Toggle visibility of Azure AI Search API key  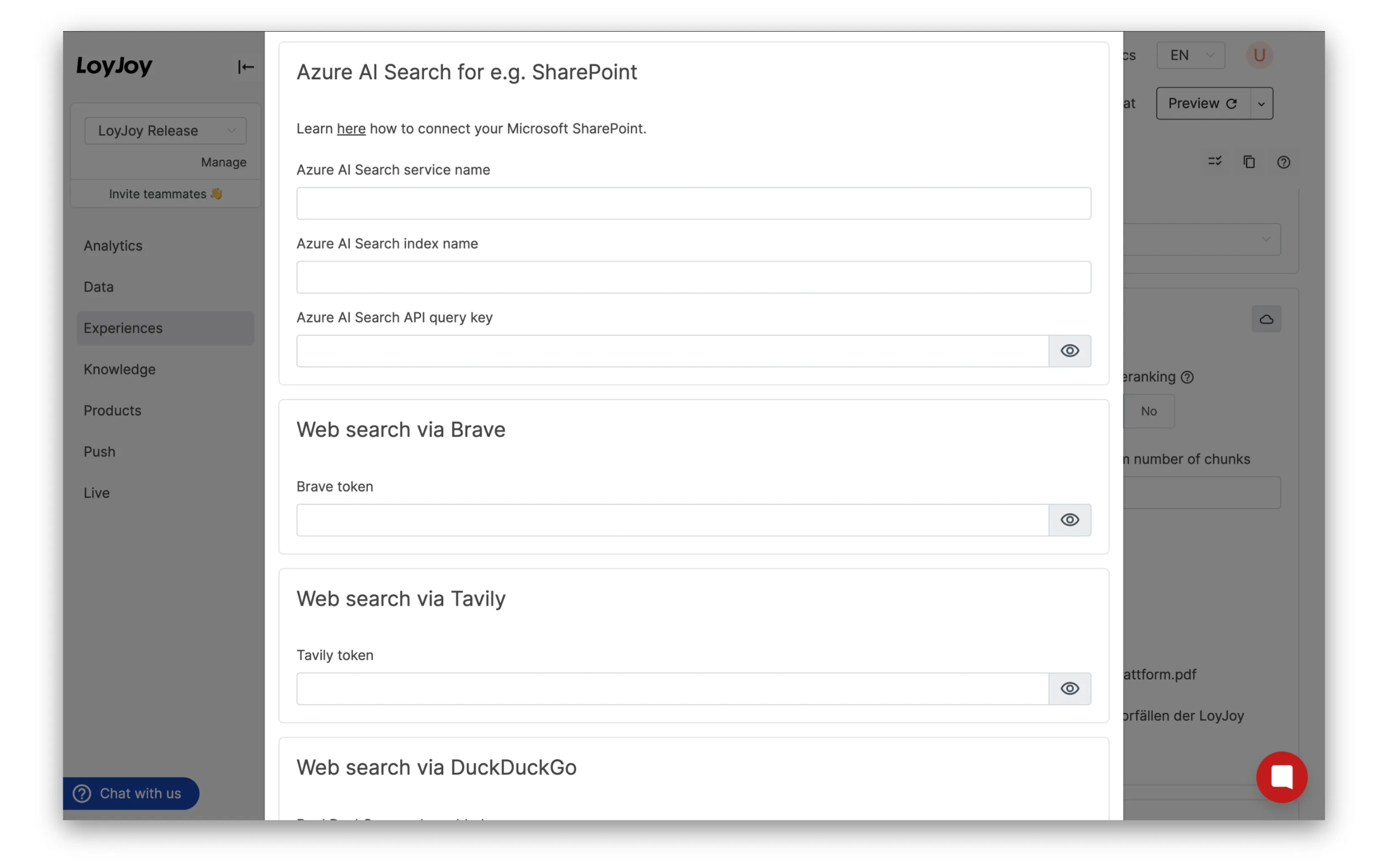coord(1069,350)
